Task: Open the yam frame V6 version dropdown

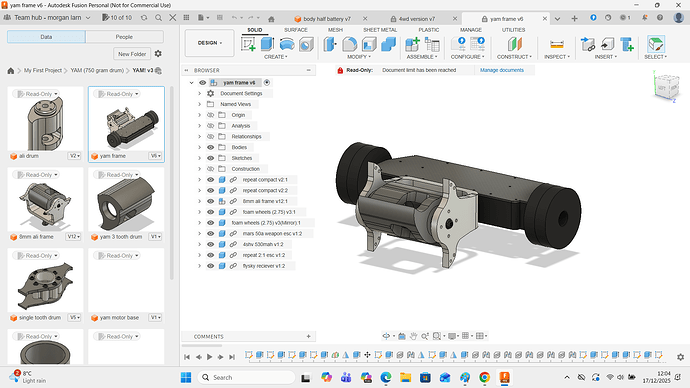Action: click(x=155, y=156)
